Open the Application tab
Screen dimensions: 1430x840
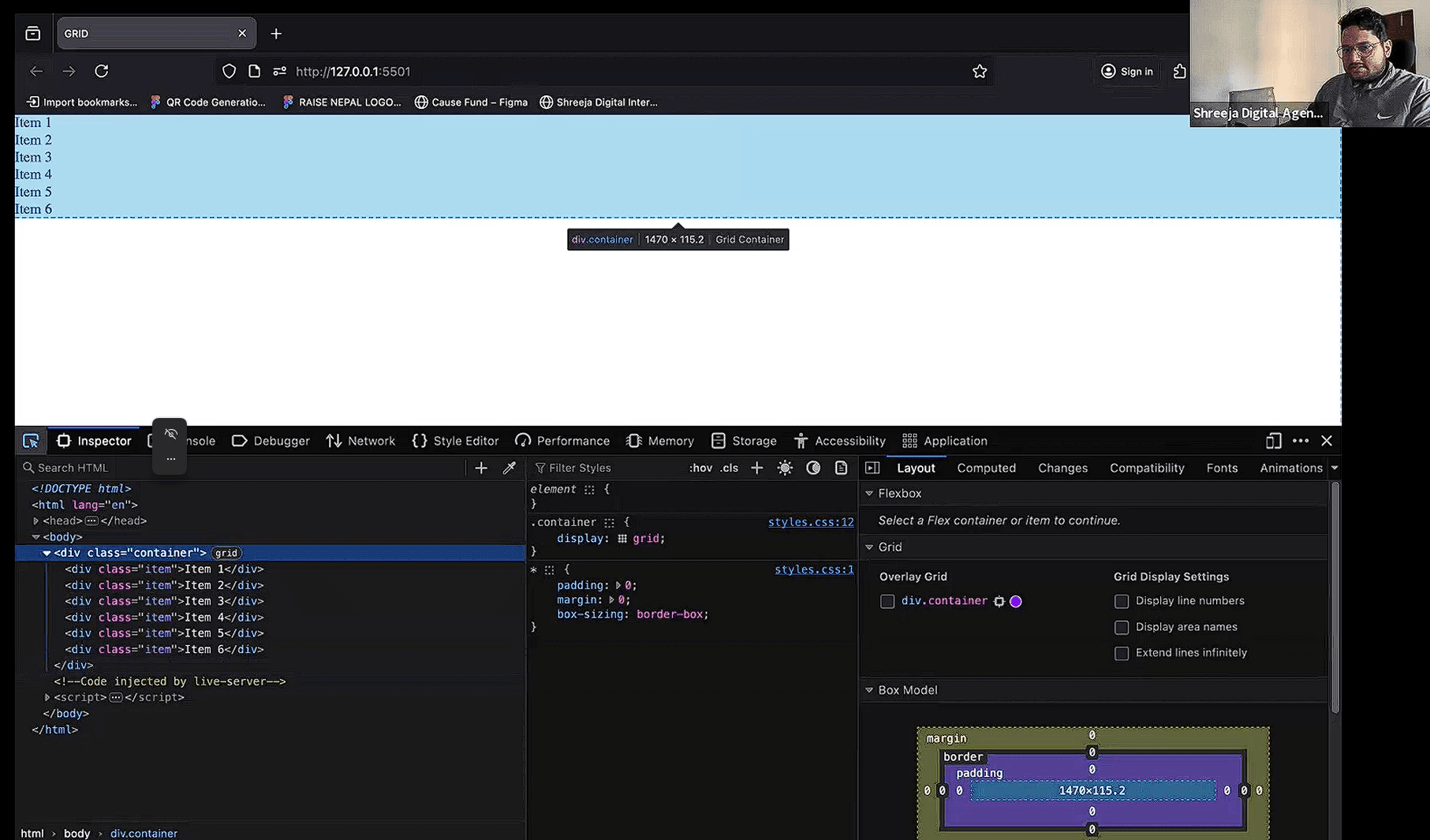945,441
